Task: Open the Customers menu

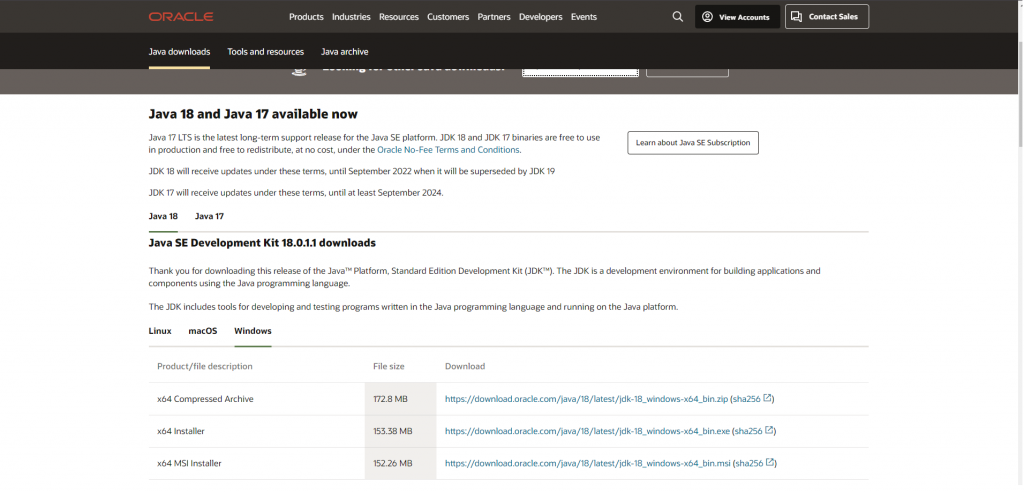Action: 448,17
